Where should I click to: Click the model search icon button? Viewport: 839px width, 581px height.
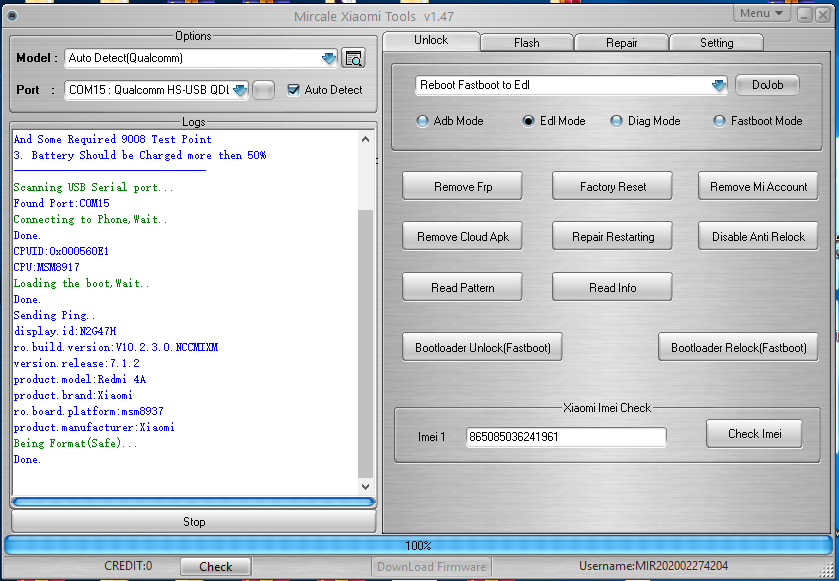[x=353, y=58]
